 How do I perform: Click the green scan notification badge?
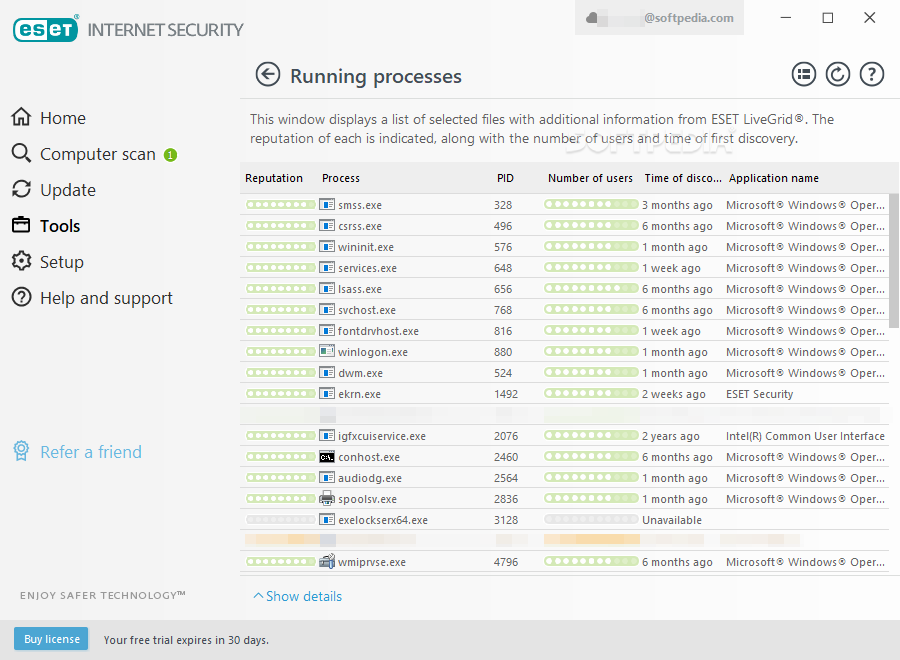[170, 155]
